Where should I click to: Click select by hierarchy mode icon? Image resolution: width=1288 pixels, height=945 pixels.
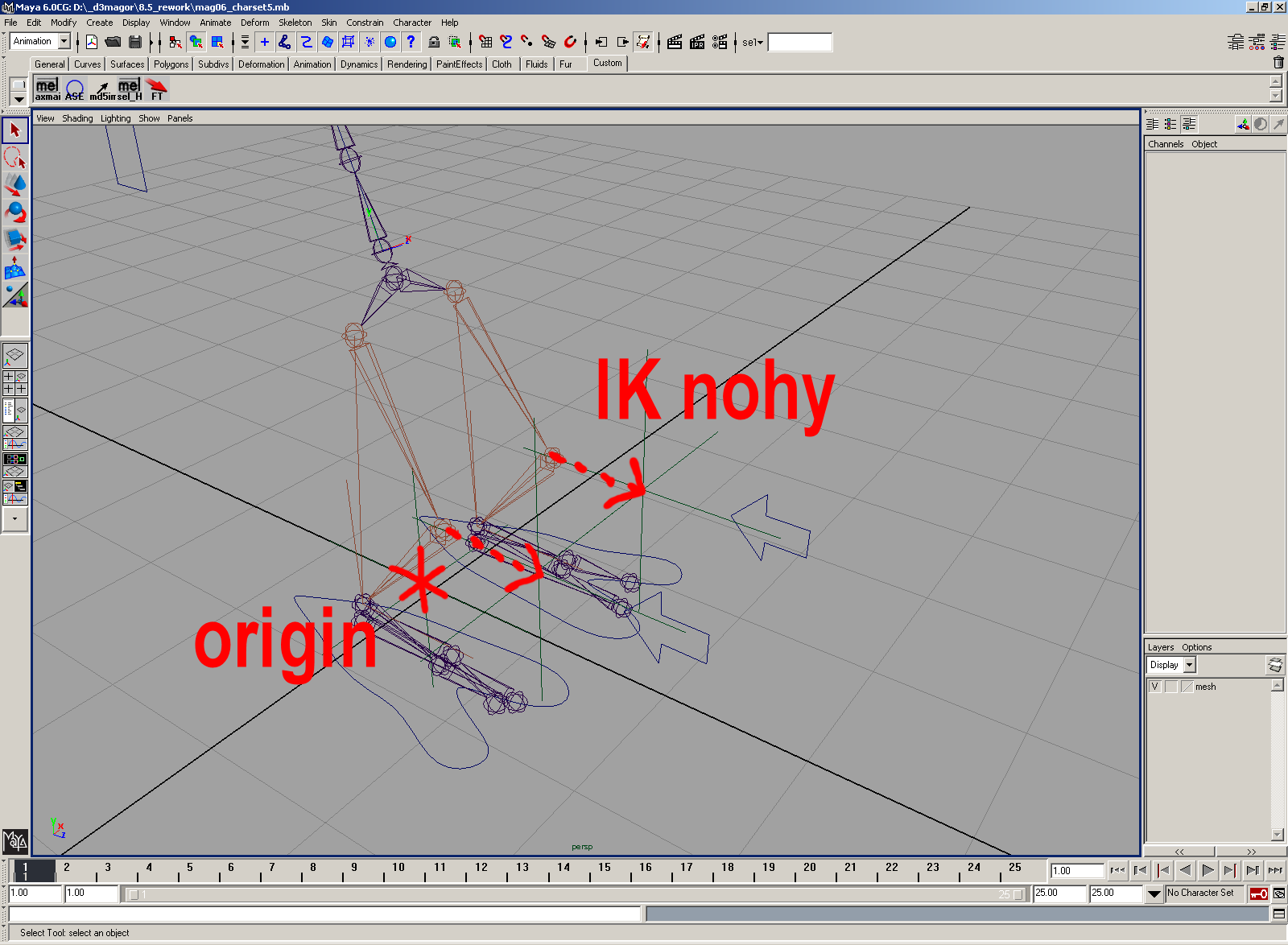click(175, 42)
